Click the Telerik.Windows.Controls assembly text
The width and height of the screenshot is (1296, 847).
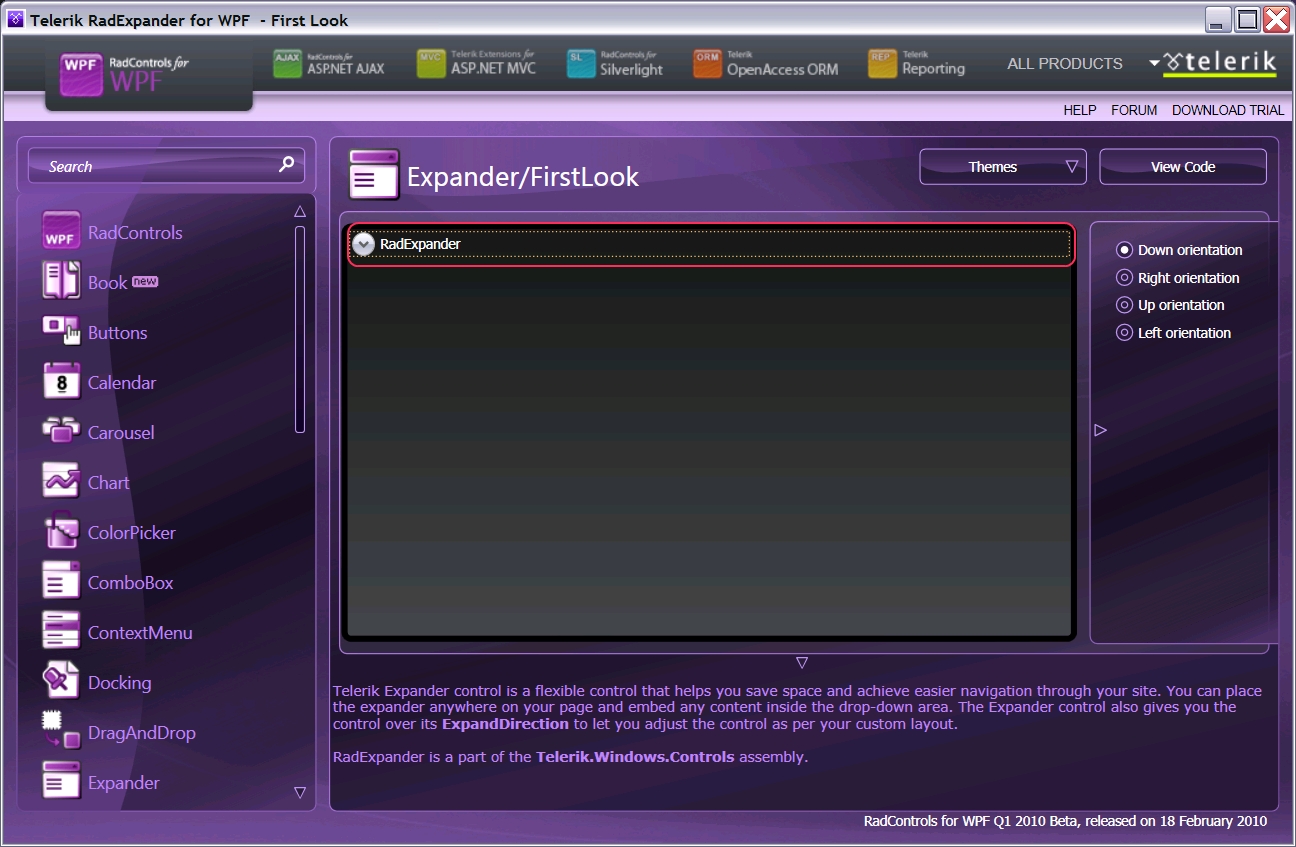(x=635, y=757)
